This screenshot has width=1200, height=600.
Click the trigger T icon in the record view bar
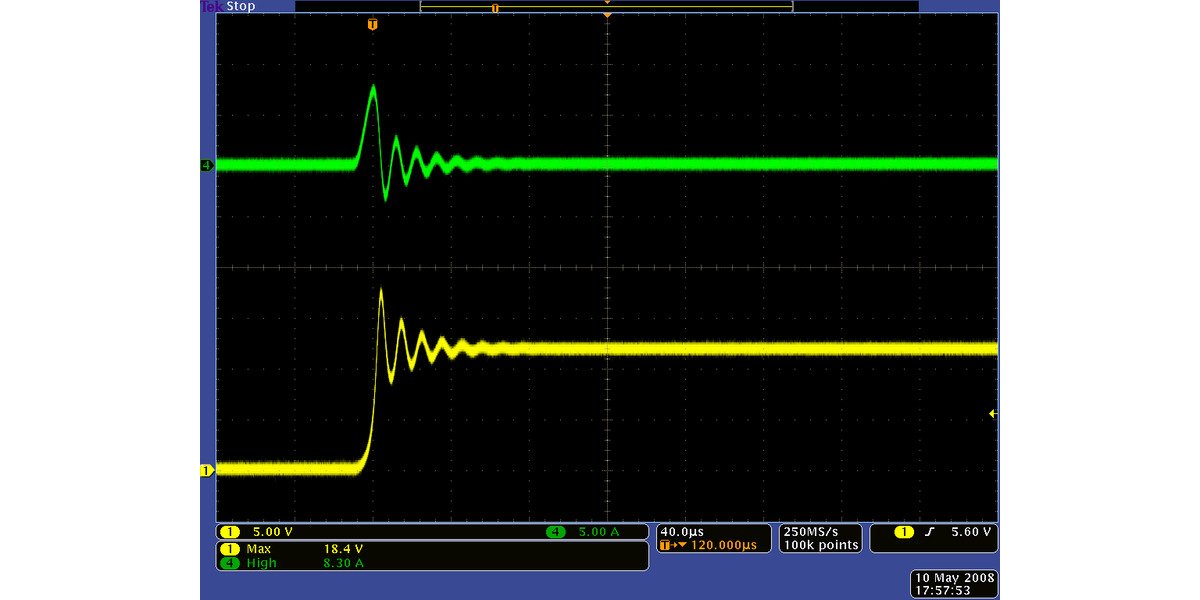493,8
